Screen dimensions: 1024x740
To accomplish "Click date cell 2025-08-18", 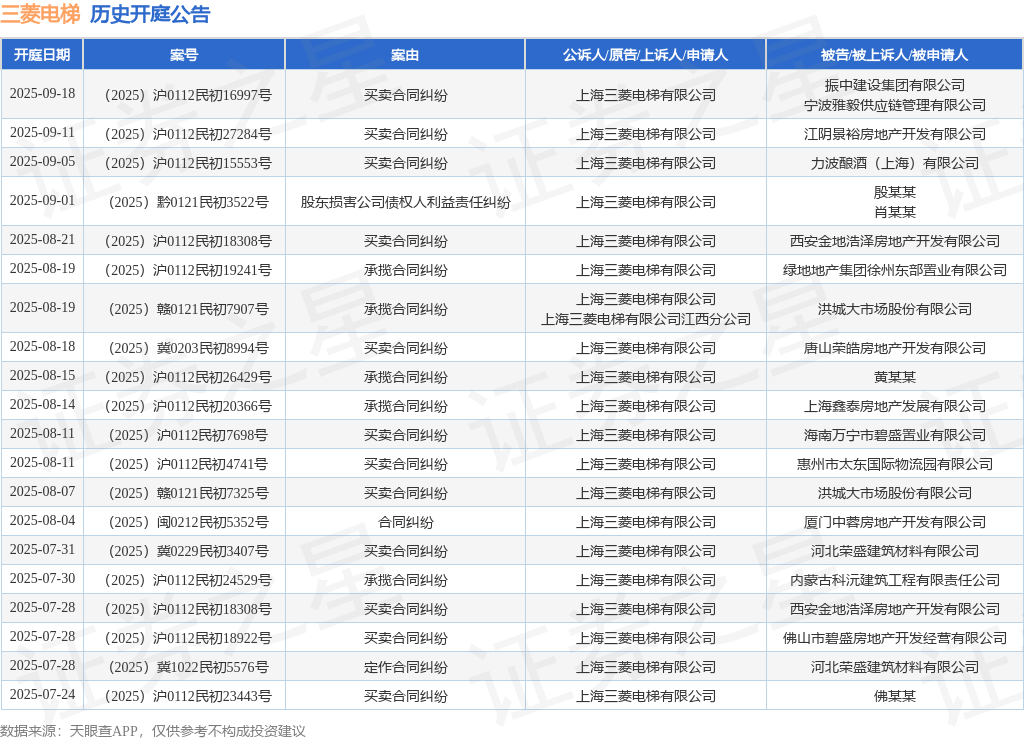I will click(42, 347).
